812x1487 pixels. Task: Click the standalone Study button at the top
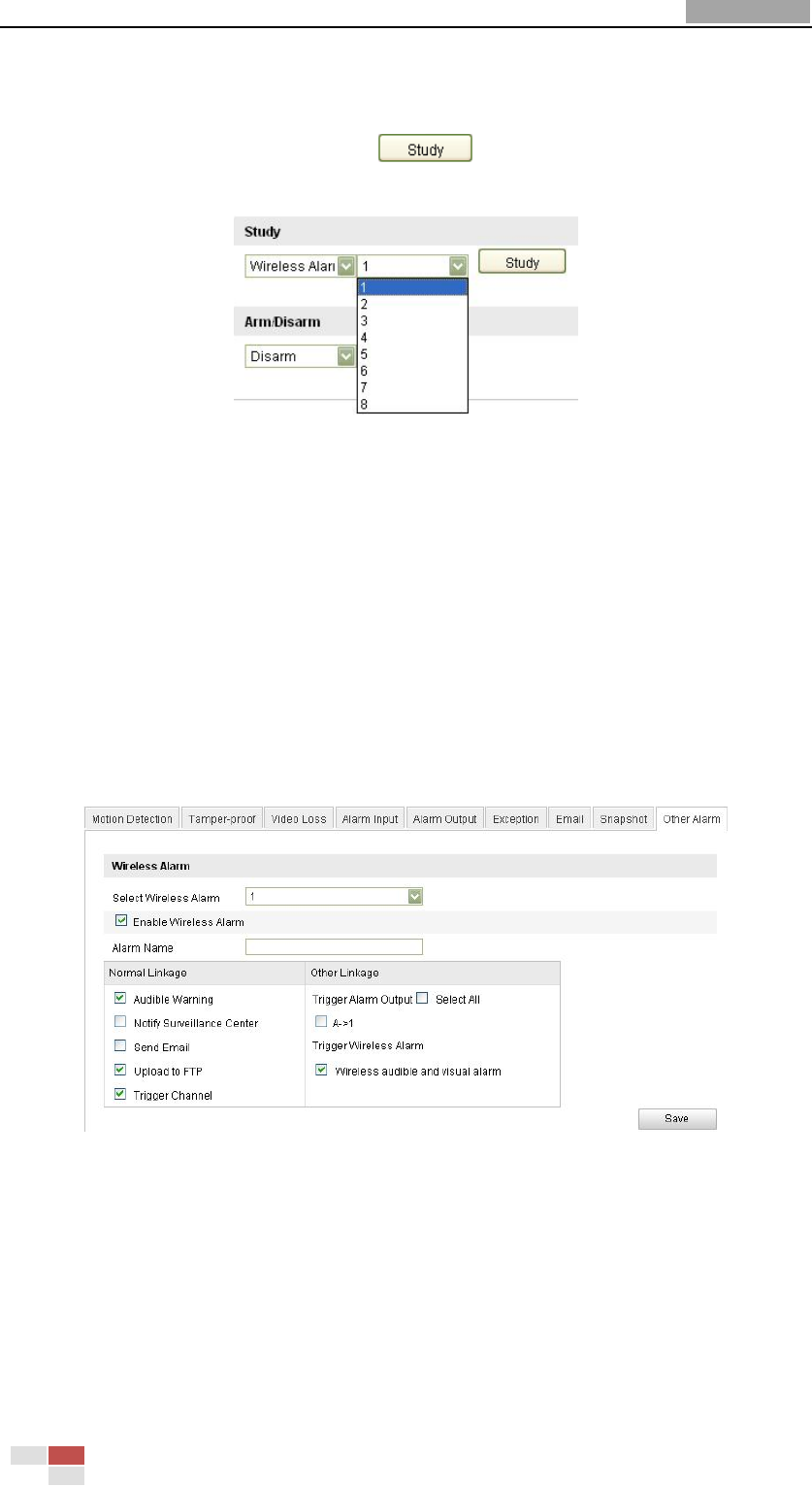[425, 149]
